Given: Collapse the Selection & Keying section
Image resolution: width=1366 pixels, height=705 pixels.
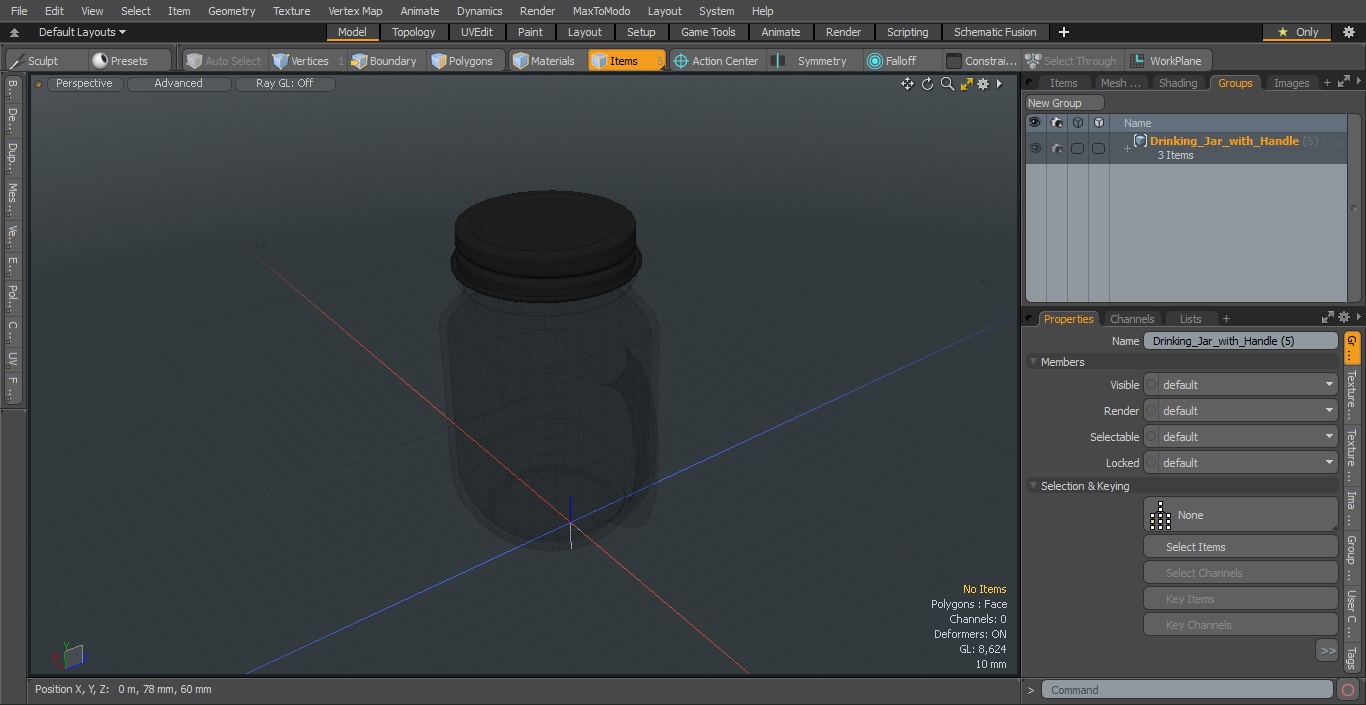Looking at the screenshot, I should point(1033,486).
